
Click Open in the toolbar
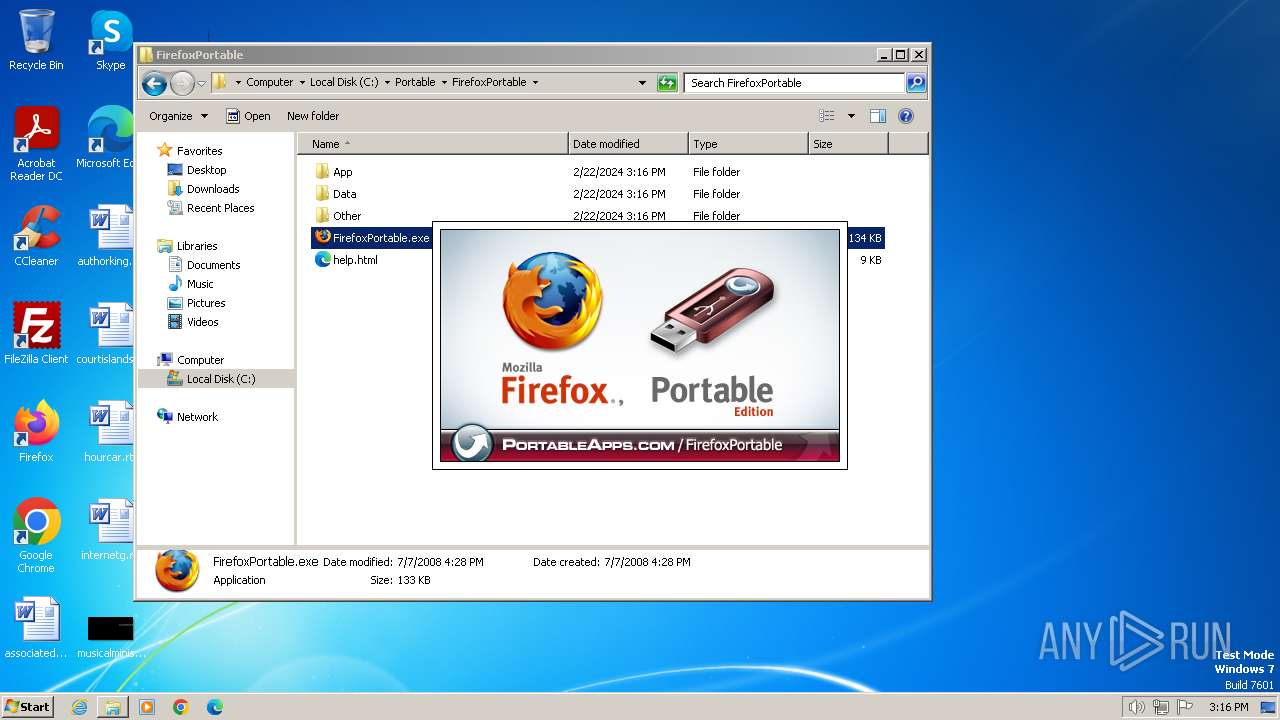[x=248, y=116]
